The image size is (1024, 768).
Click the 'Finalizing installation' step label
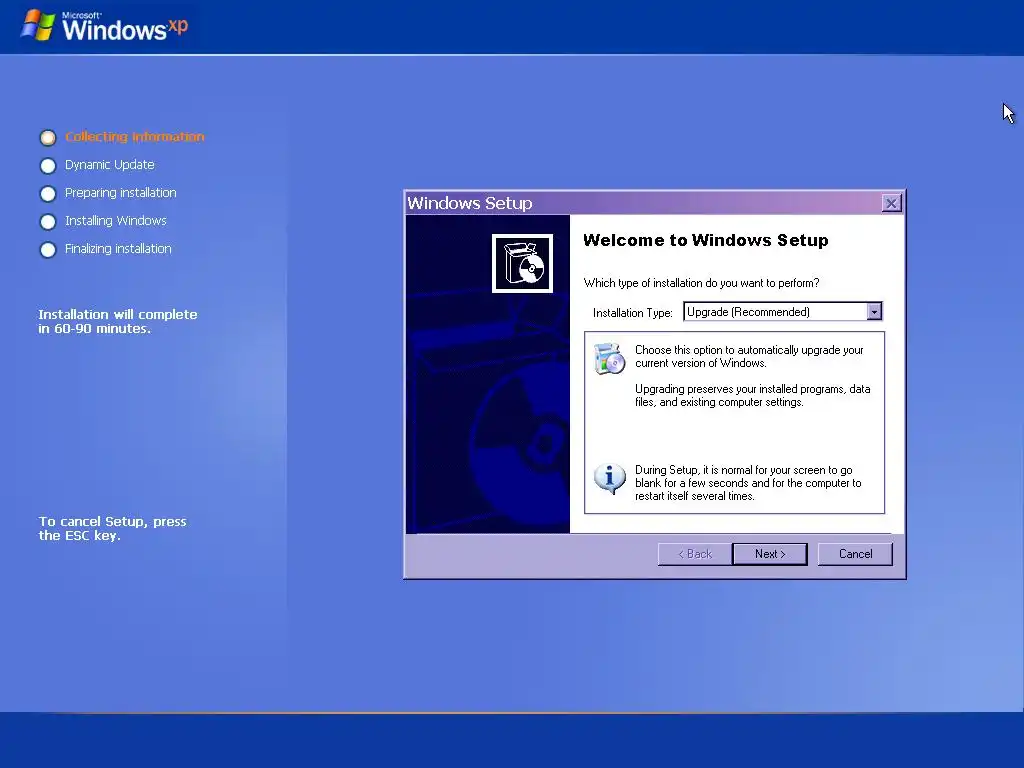coord(118,249)
